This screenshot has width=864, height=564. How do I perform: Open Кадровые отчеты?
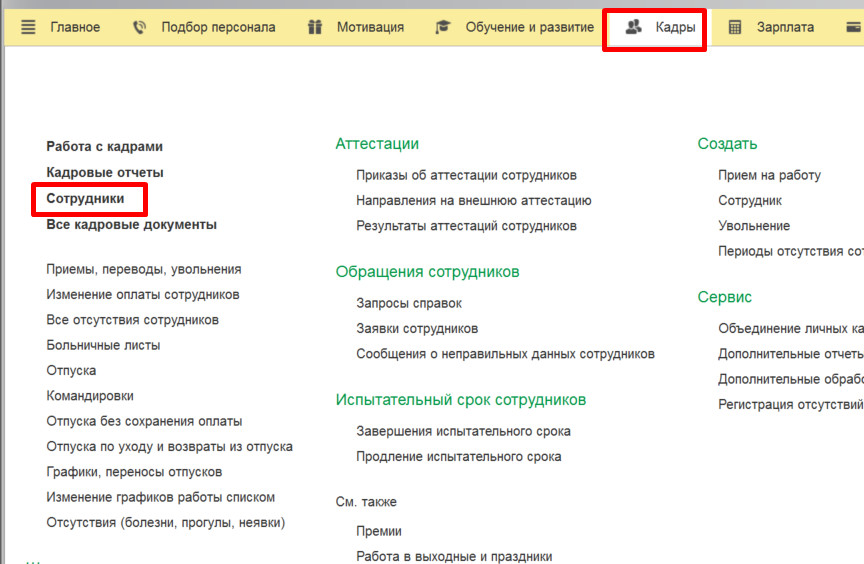click(x=105, y=173)
